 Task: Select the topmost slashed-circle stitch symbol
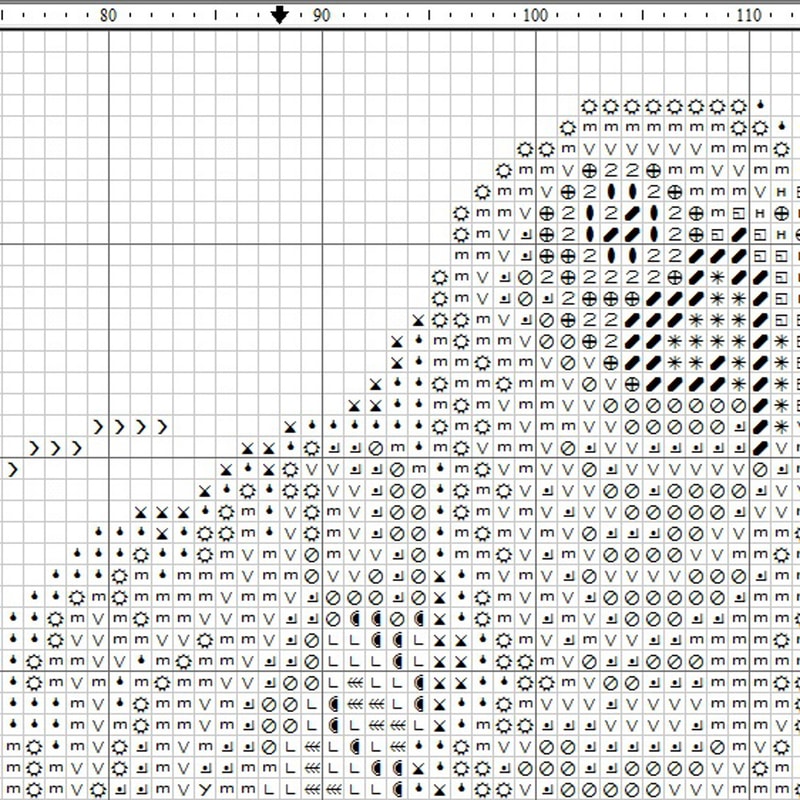(525, 277)
